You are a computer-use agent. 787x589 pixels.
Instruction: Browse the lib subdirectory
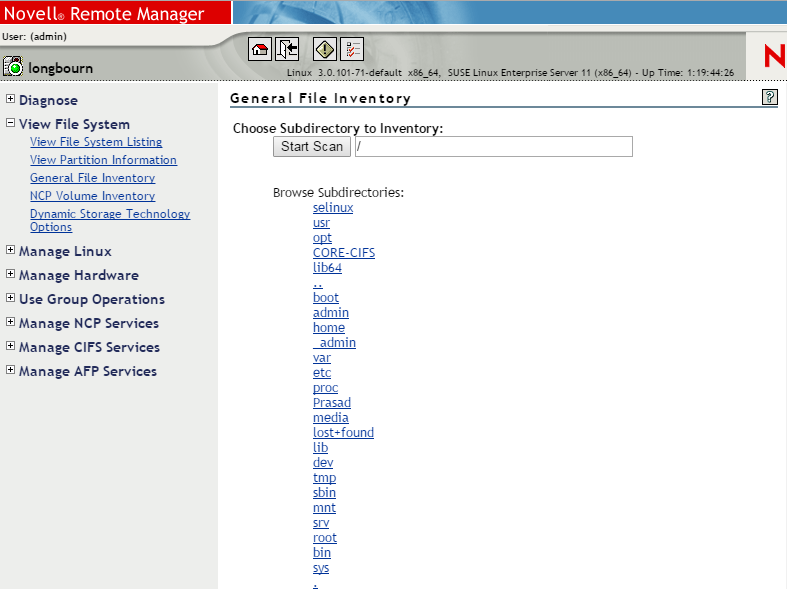(x=320, y=448)
